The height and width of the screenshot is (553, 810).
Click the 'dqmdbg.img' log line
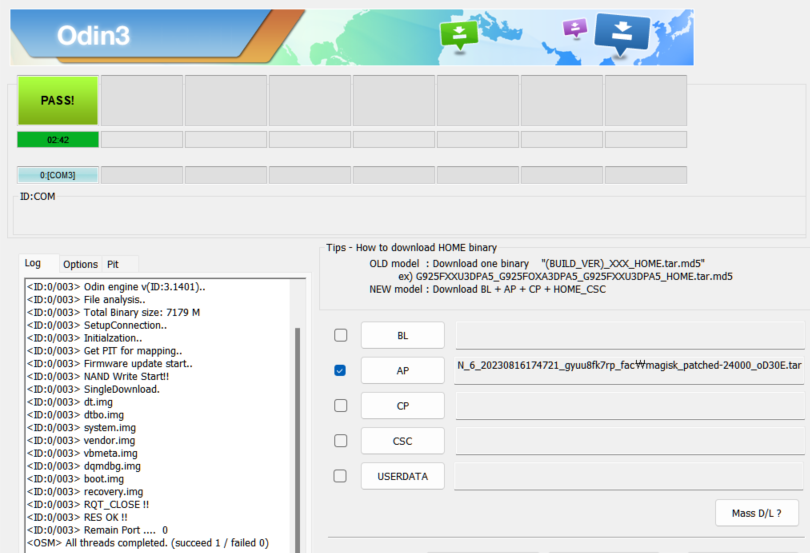pos(84,466)
